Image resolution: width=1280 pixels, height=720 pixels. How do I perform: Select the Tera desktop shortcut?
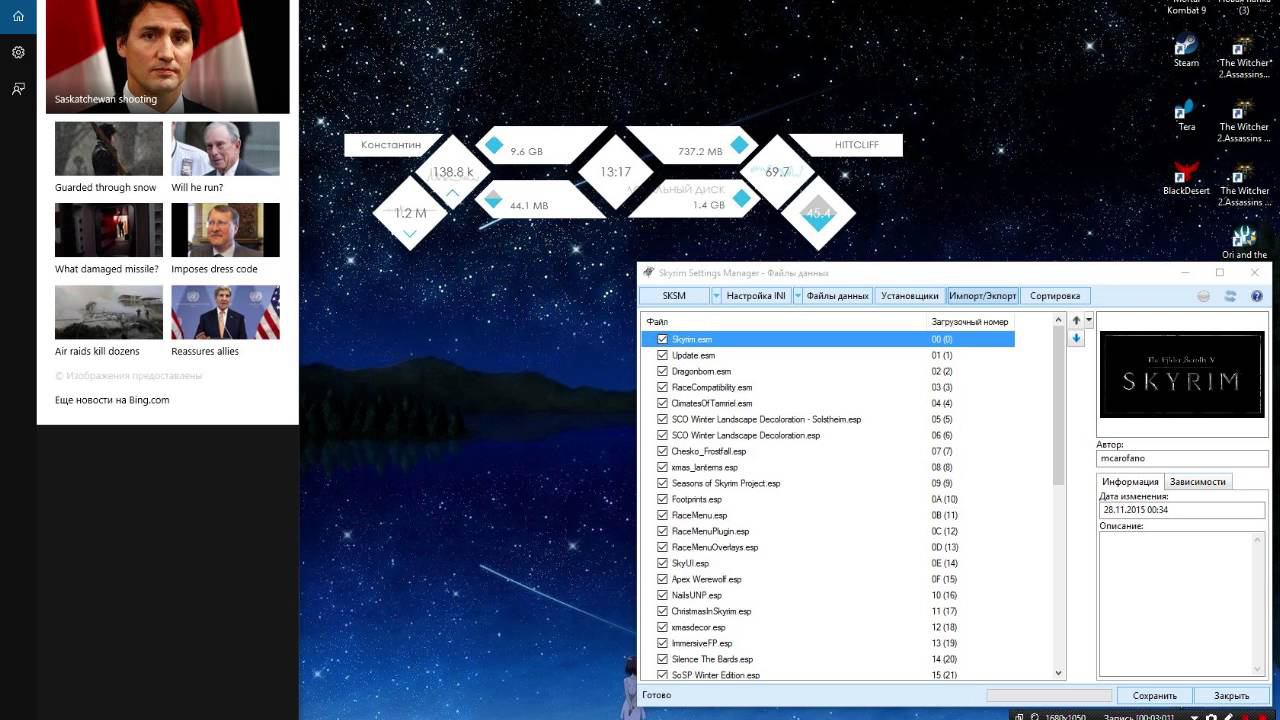coord(1186,115)
